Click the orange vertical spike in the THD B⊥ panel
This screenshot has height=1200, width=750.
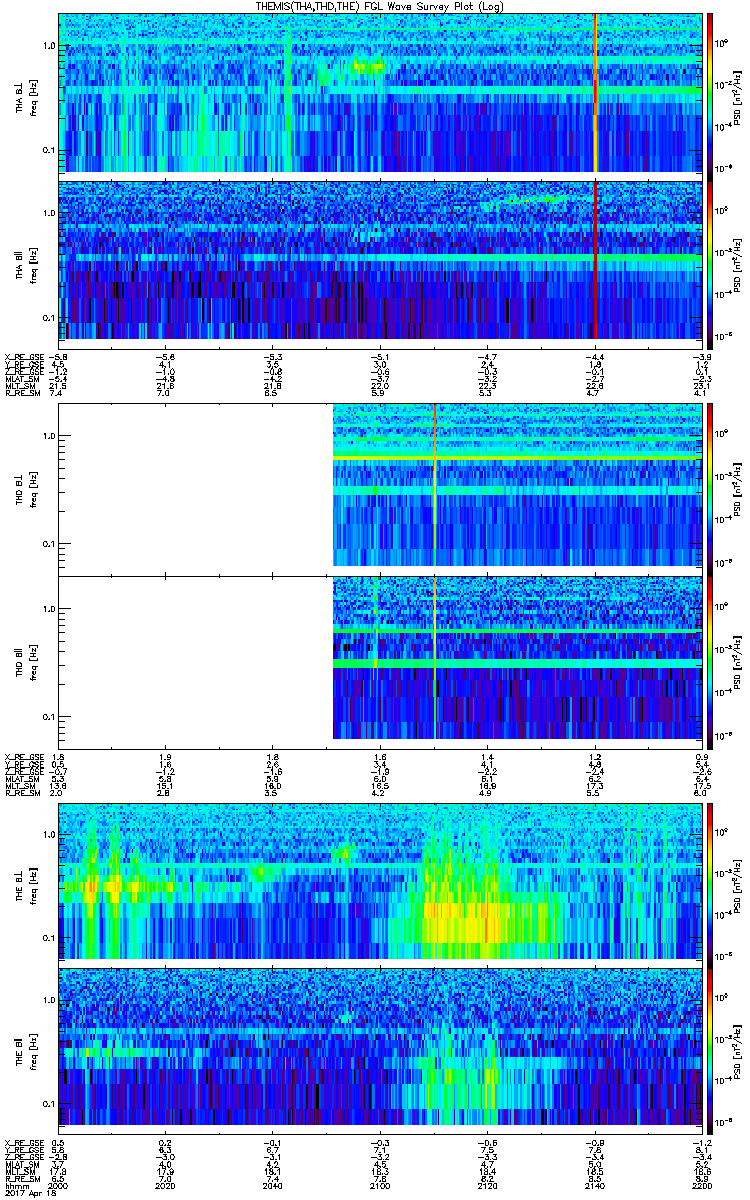pos(435,487)
